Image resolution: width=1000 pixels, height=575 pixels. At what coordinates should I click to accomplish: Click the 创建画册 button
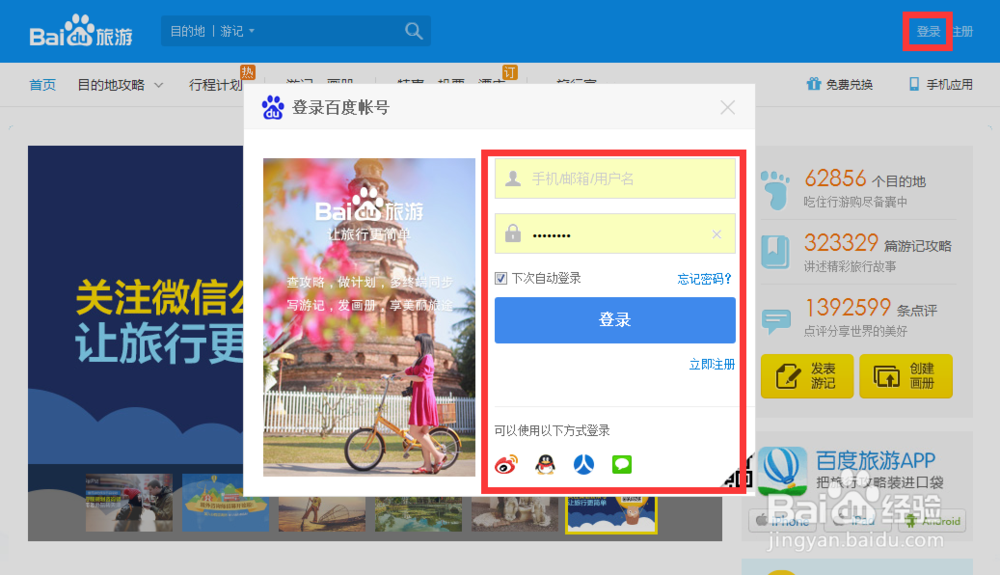pos(906,376)
